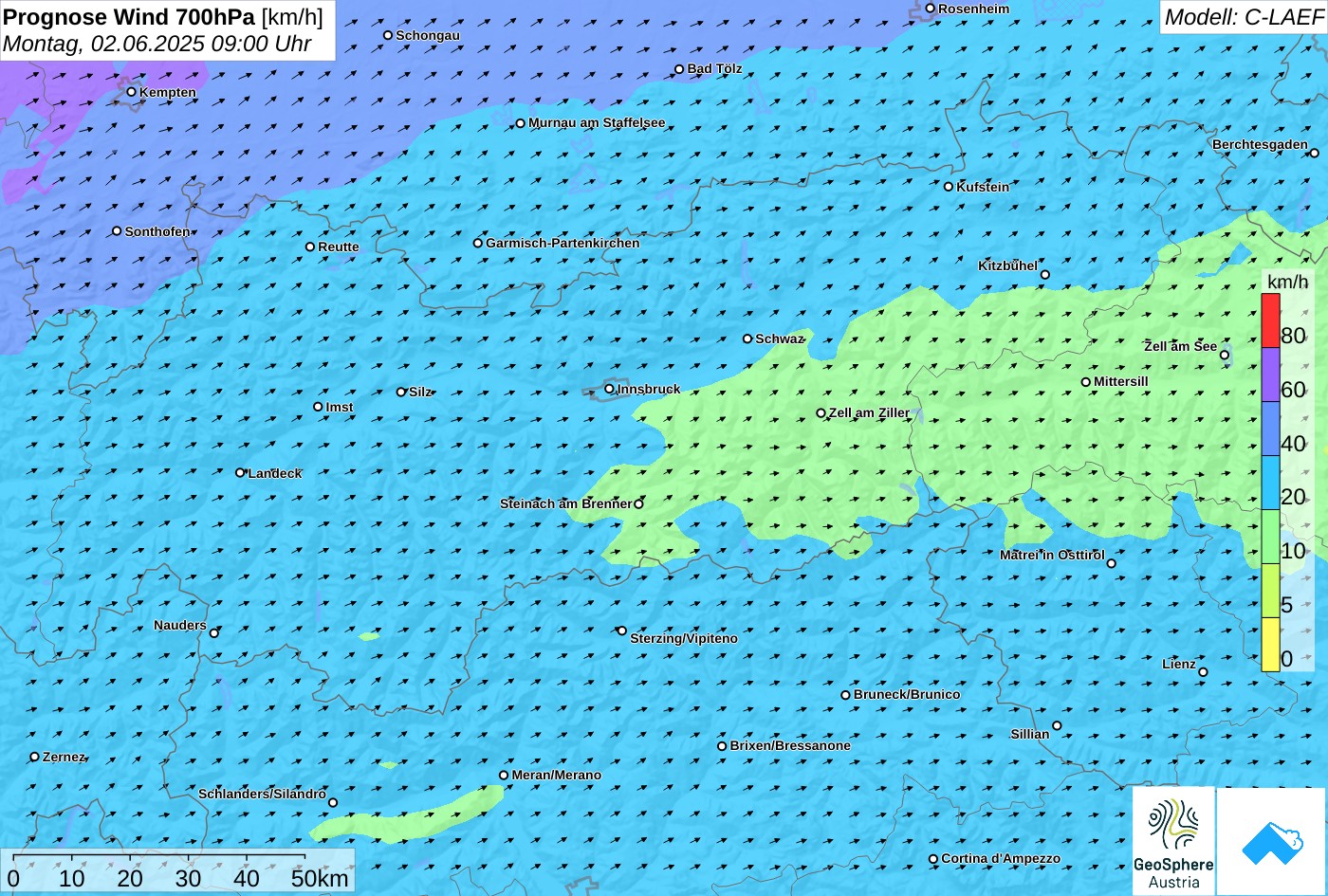Click the "Modell: C-LAEF" label

point(1243,17)
